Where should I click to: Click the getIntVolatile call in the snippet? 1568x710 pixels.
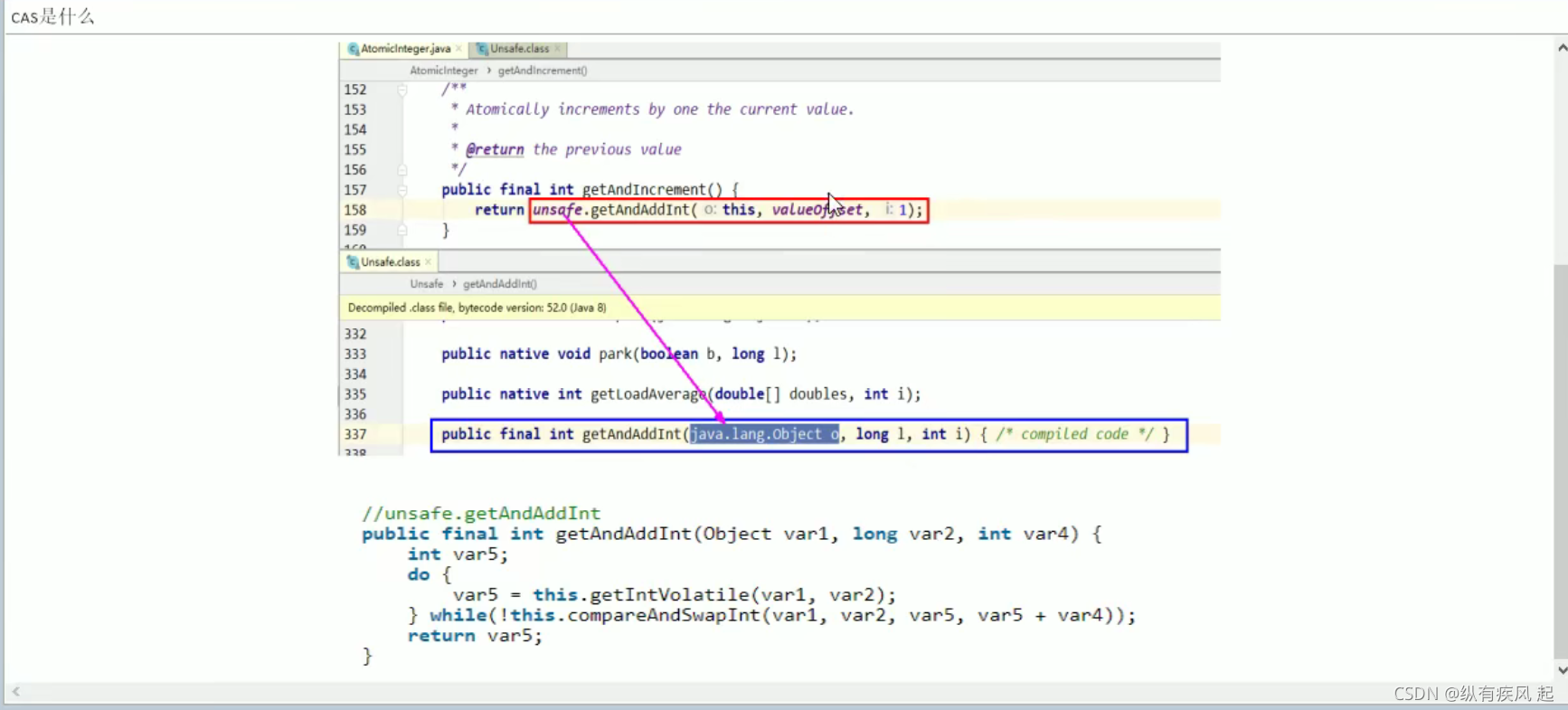tap(669, 595)
